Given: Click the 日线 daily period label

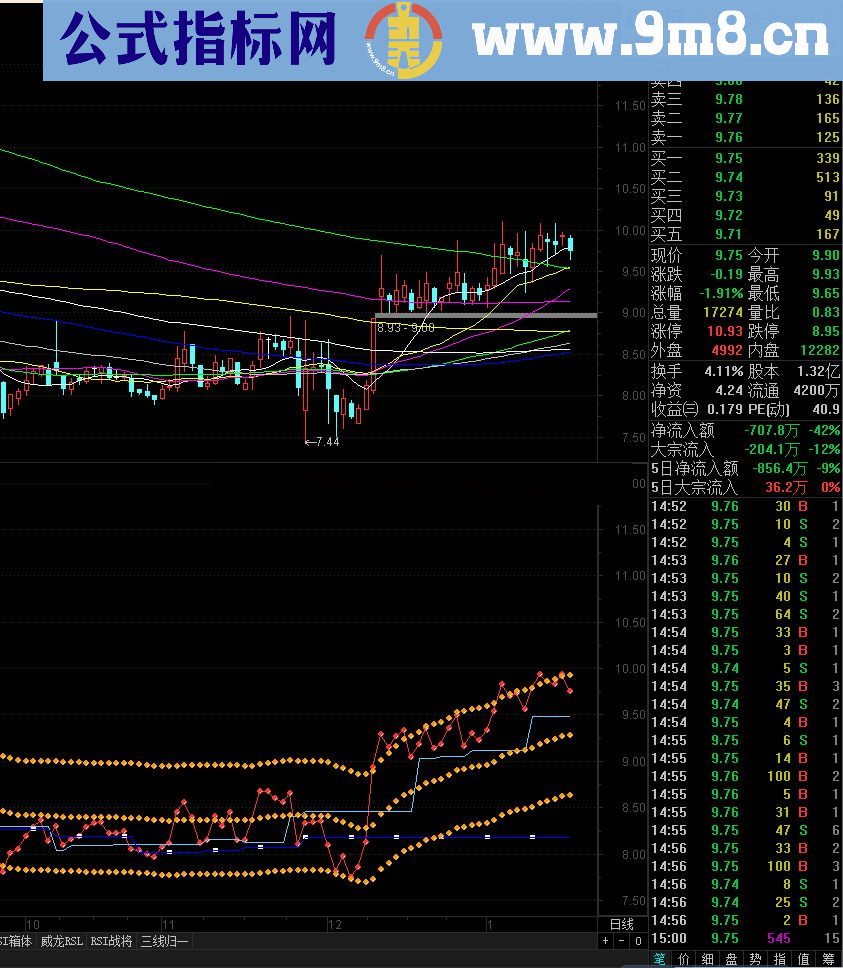Looking at the screenshot, I should tap(621, 924).
